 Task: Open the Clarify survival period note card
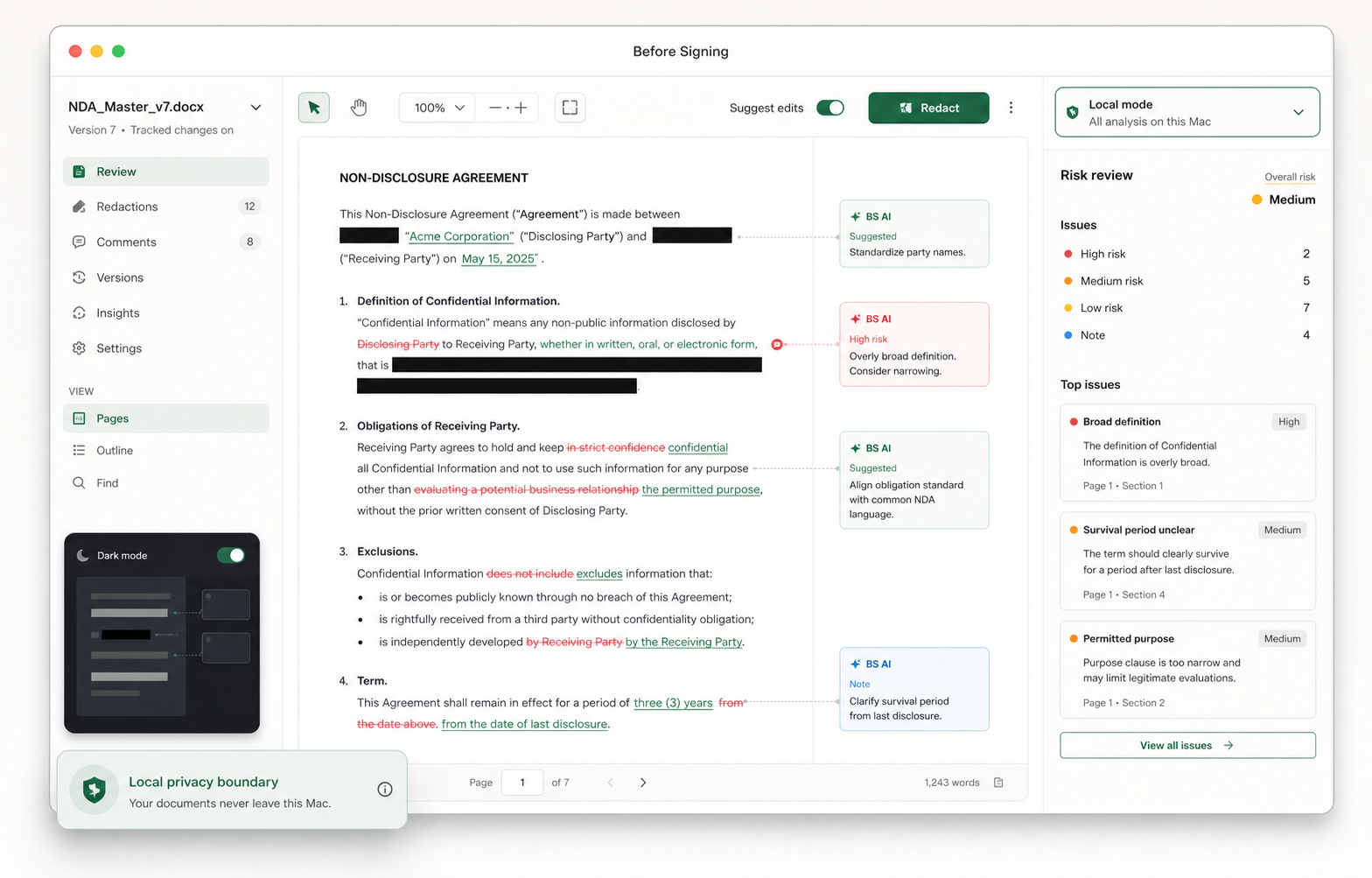914,689
